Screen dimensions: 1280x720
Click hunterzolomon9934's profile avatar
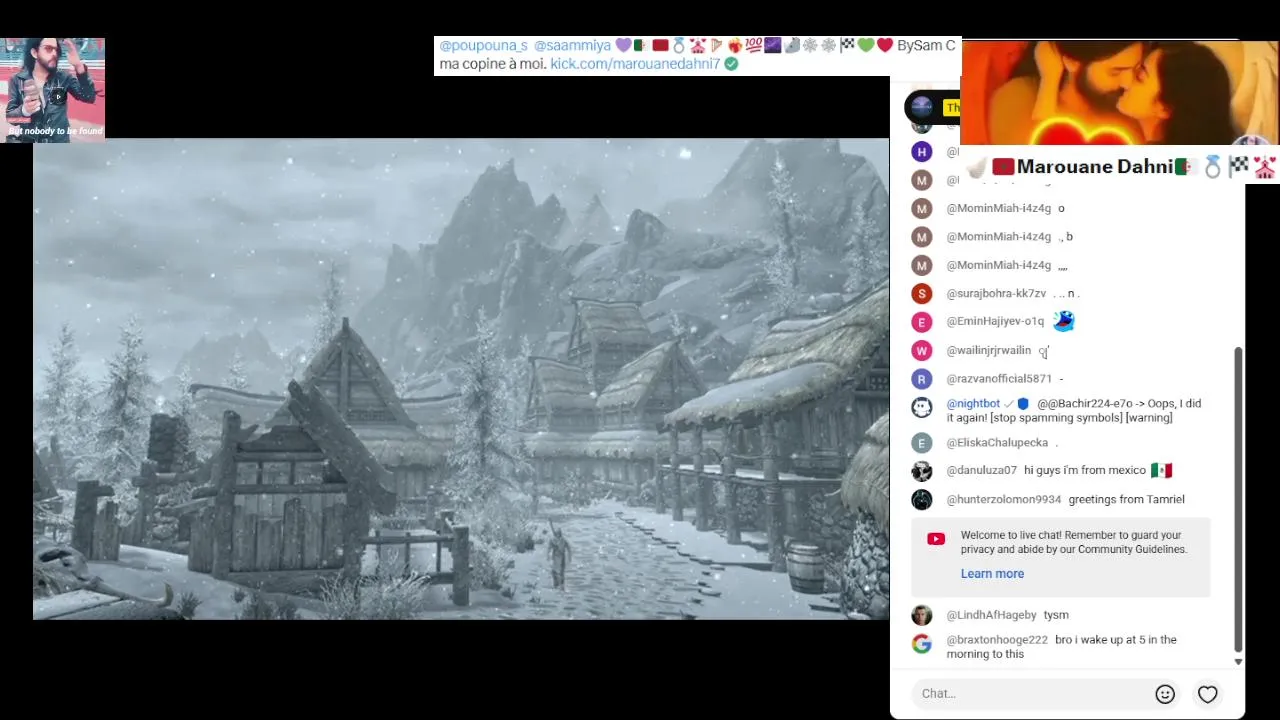922,499
